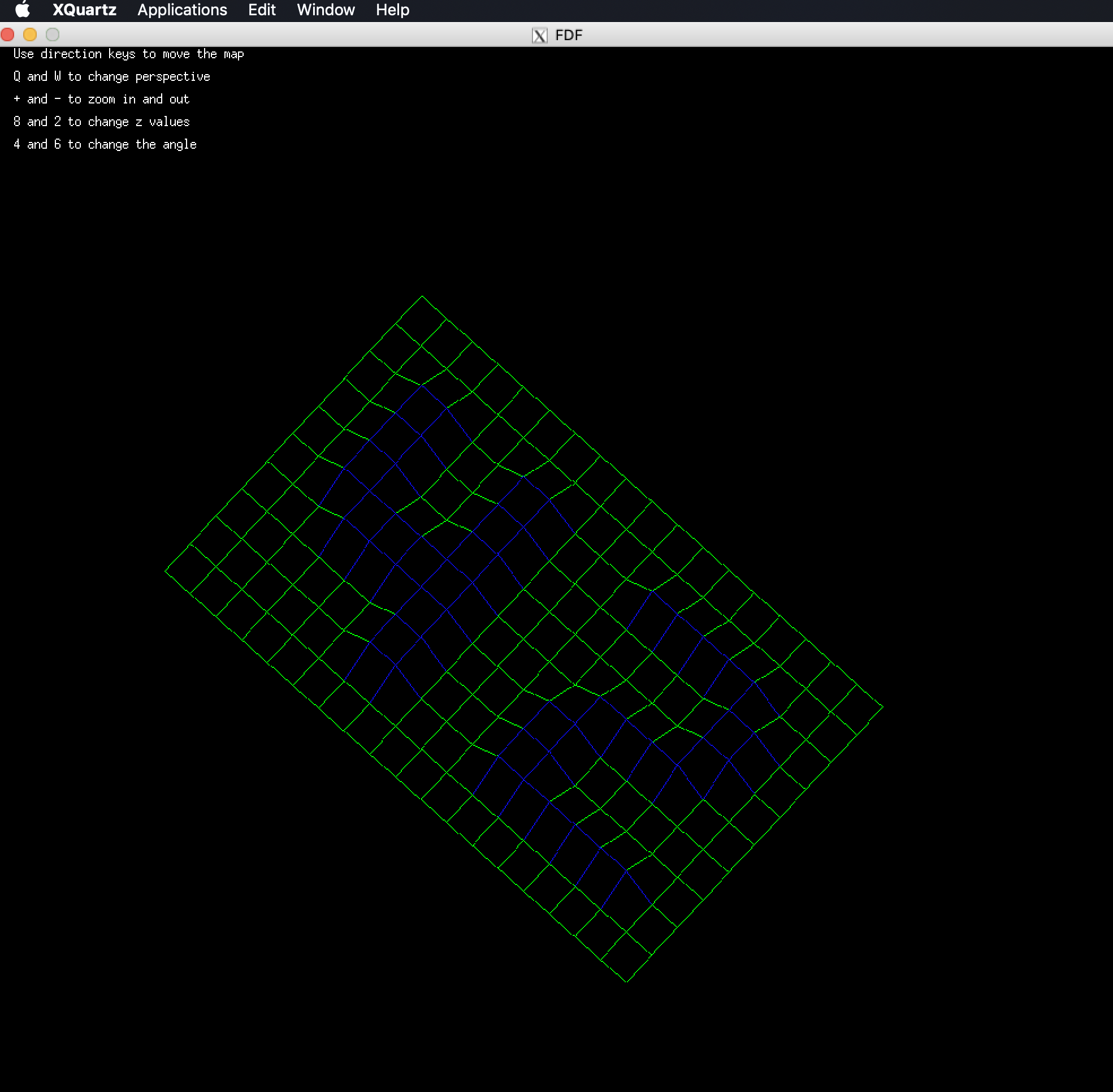Click the '8 and 2 to change z values' text
Viewport: 1113px width, 1092px height.
(102, 122)
